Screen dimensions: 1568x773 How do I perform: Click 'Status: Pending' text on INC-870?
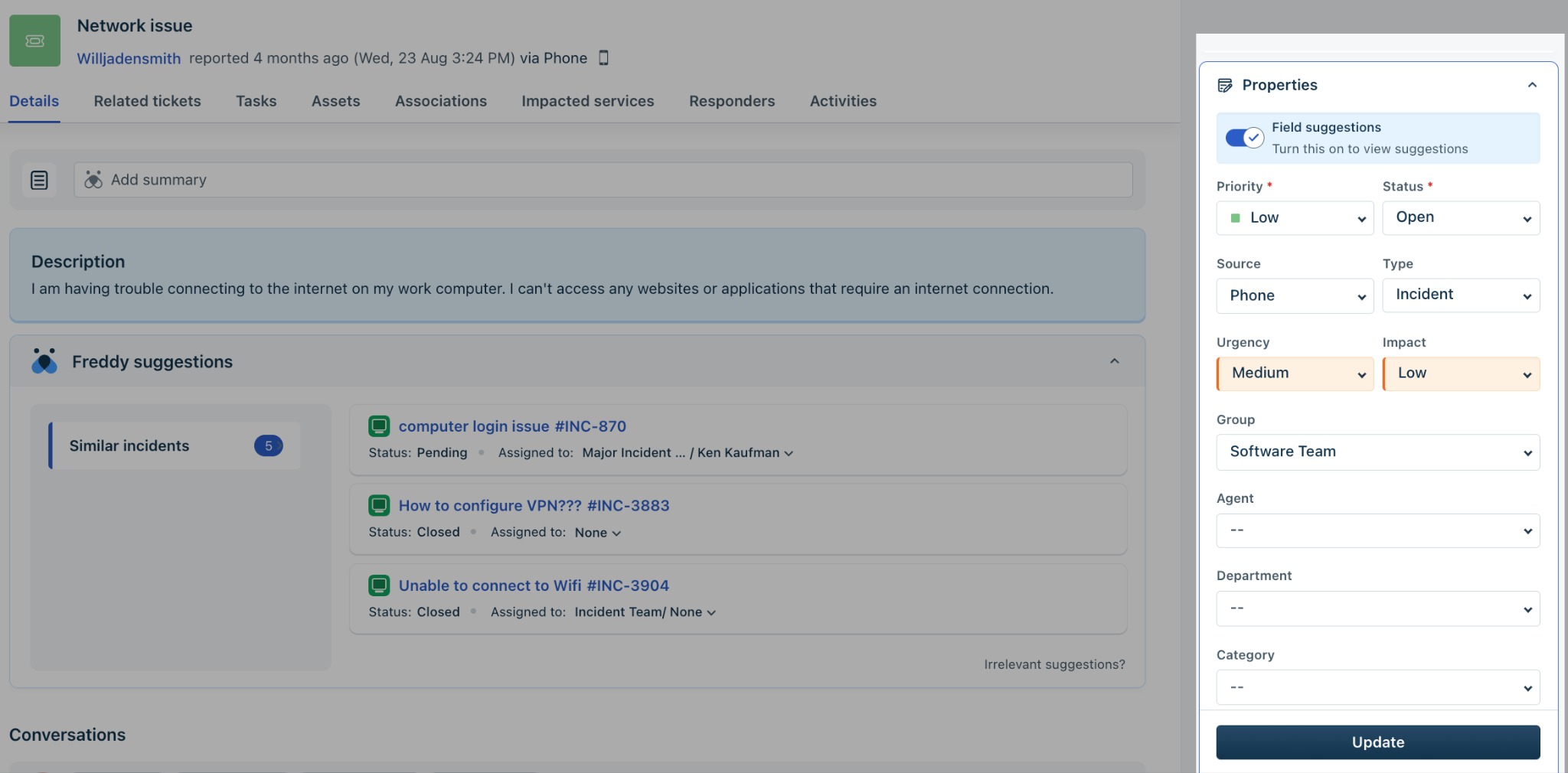click(417, 453)
